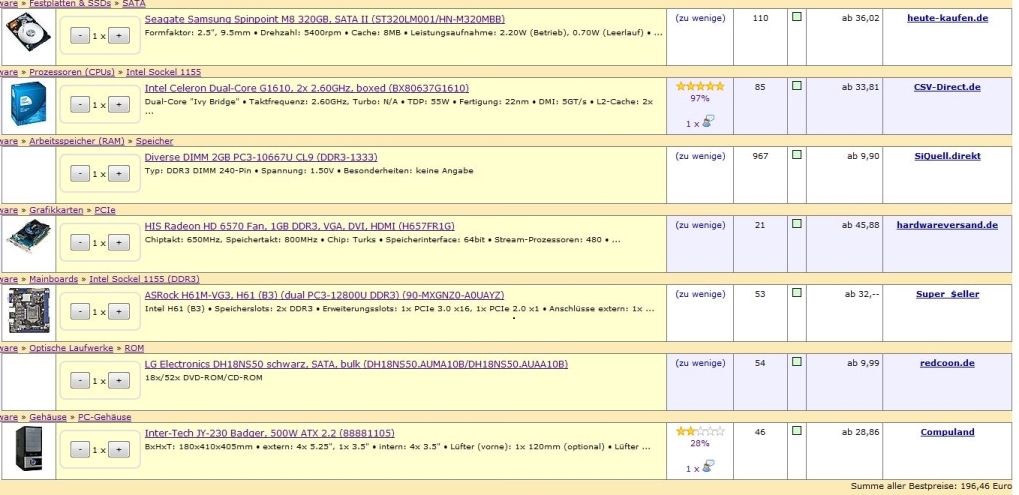The width and height of the screenshot is (1019, 495).
Task: Increase quantity of ASRock H61M-VG3 mainboard
Action: 118,312
